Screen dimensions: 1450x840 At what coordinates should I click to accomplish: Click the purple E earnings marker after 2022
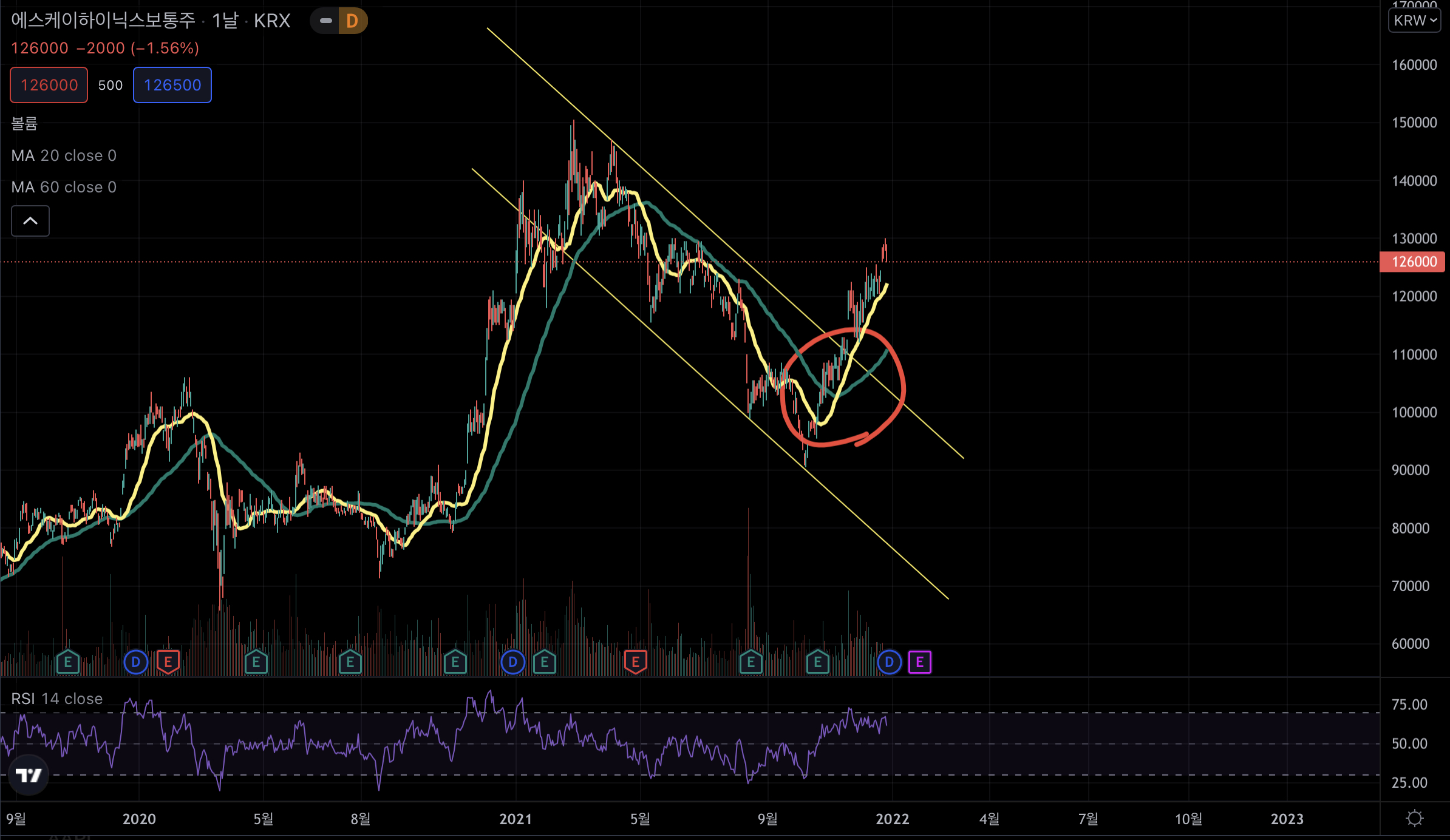click(920, 662)
